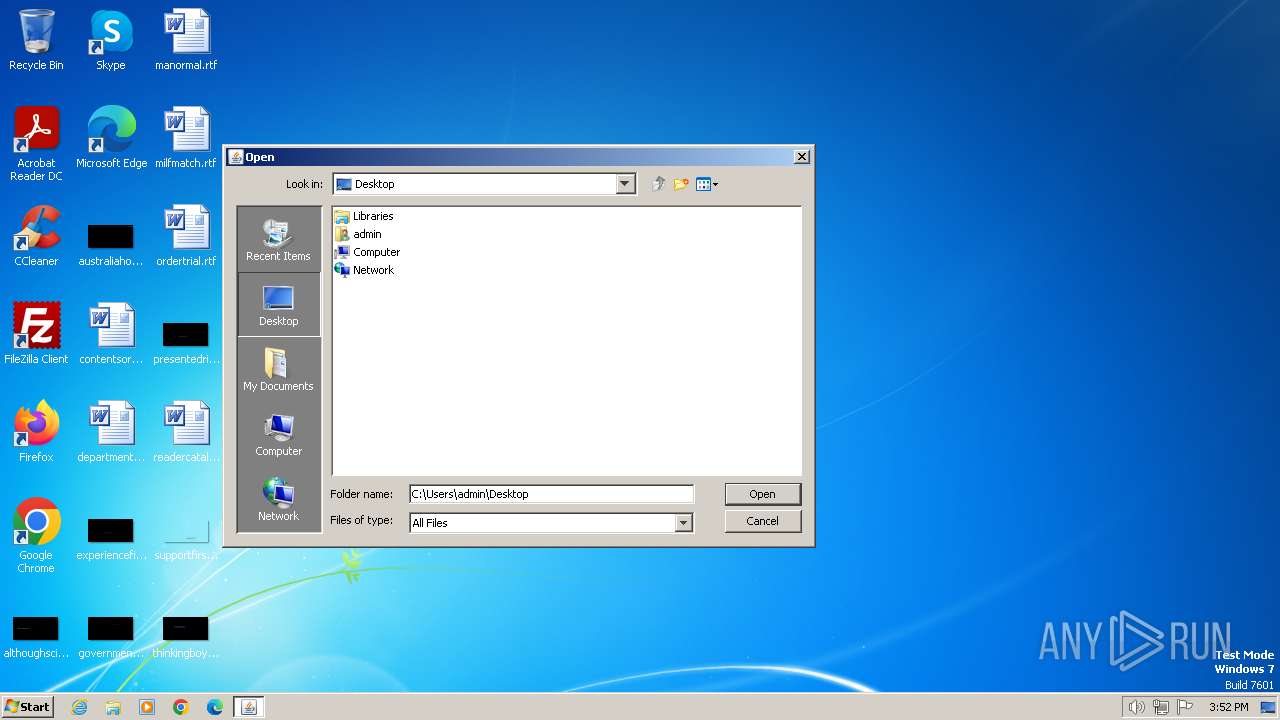Select the australiaho... desktop file
Image resolution: width=1280 pixels, height=720 pixels.
point(111,243)
